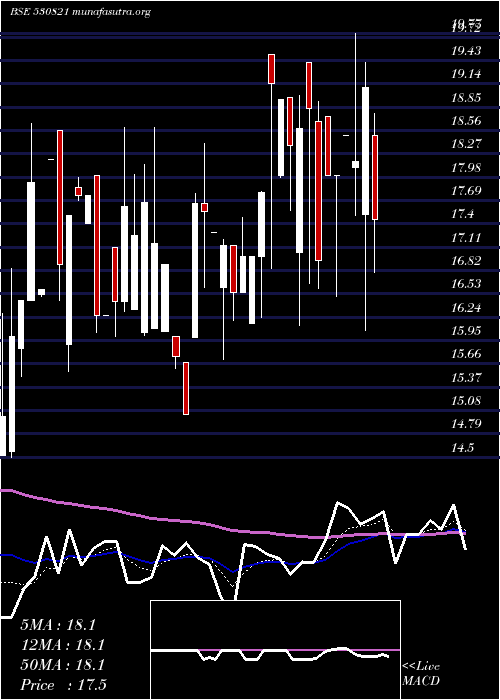Select the 18.56 price axis label
500x700 pixels.
coord(466,121)
